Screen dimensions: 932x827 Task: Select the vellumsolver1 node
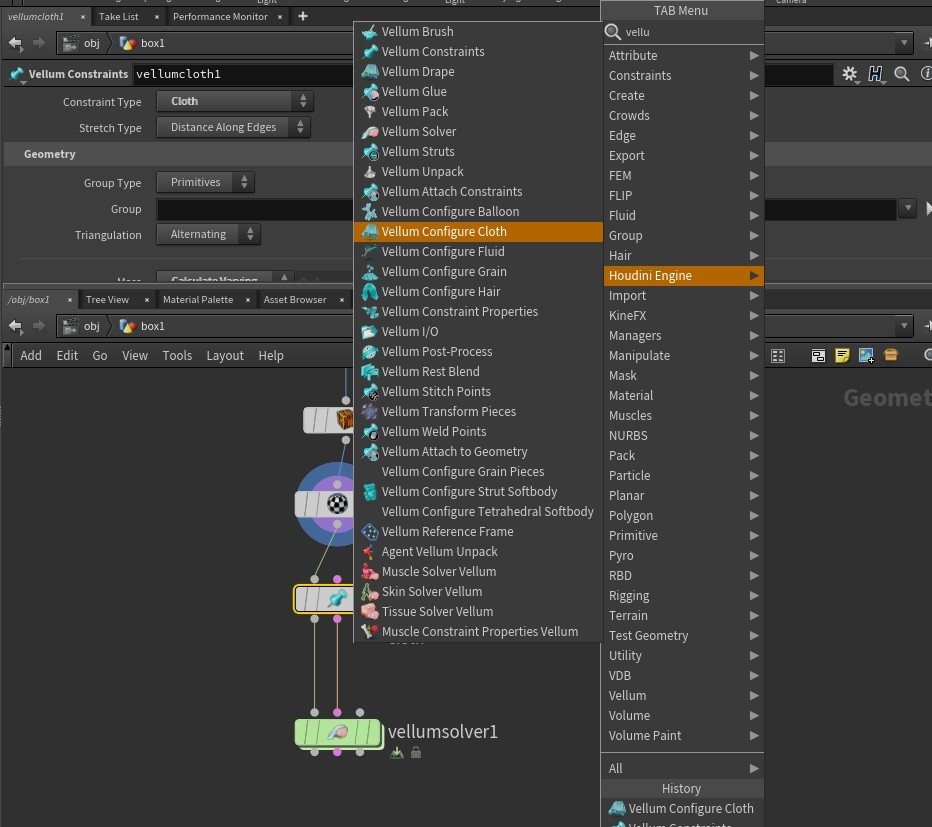[x=338, y=732]
